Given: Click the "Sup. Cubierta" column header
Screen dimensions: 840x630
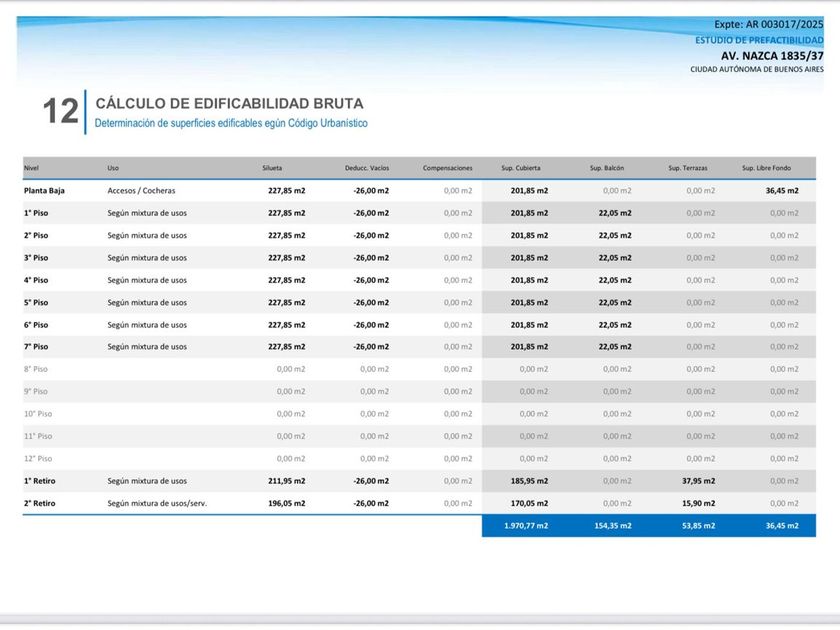Looking at the screenshot, I should 522,168.
